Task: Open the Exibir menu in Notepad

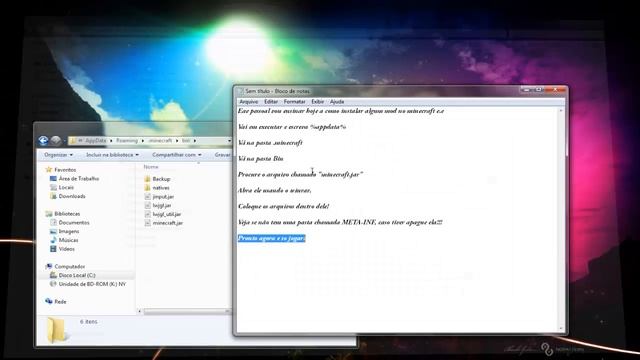Action: click(x=318, y=102)
